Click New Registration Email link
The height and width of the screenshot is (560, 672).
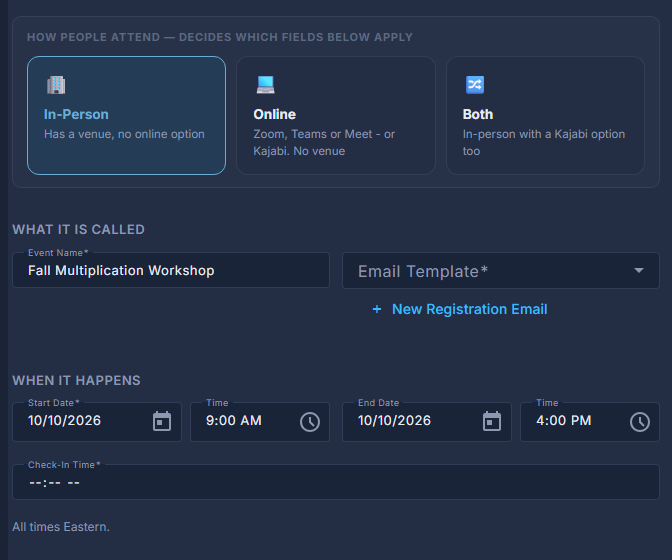point(469,309)
